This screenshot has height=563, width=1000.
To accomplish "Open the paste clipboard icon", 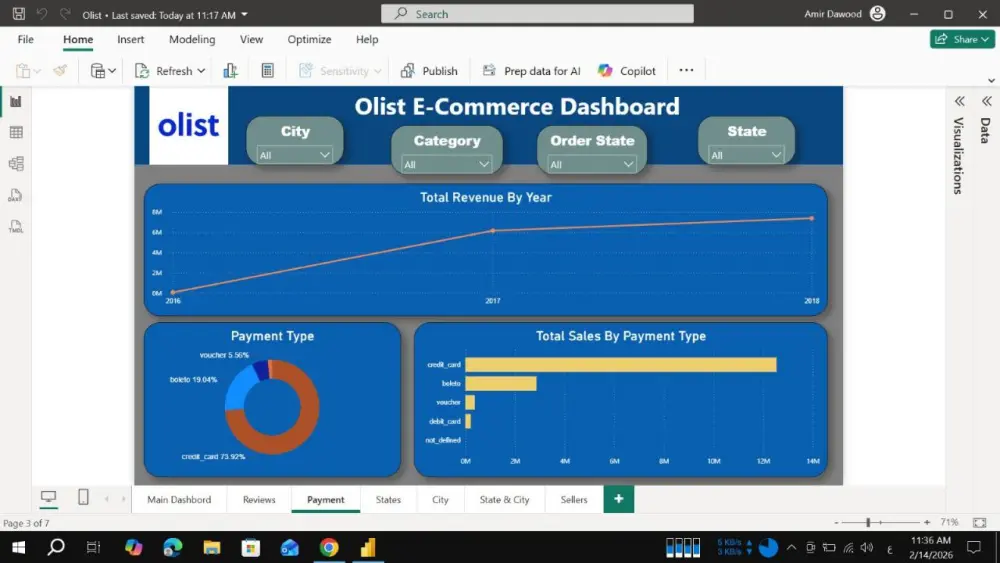I will pyautogui.click(x=23, y=71).
